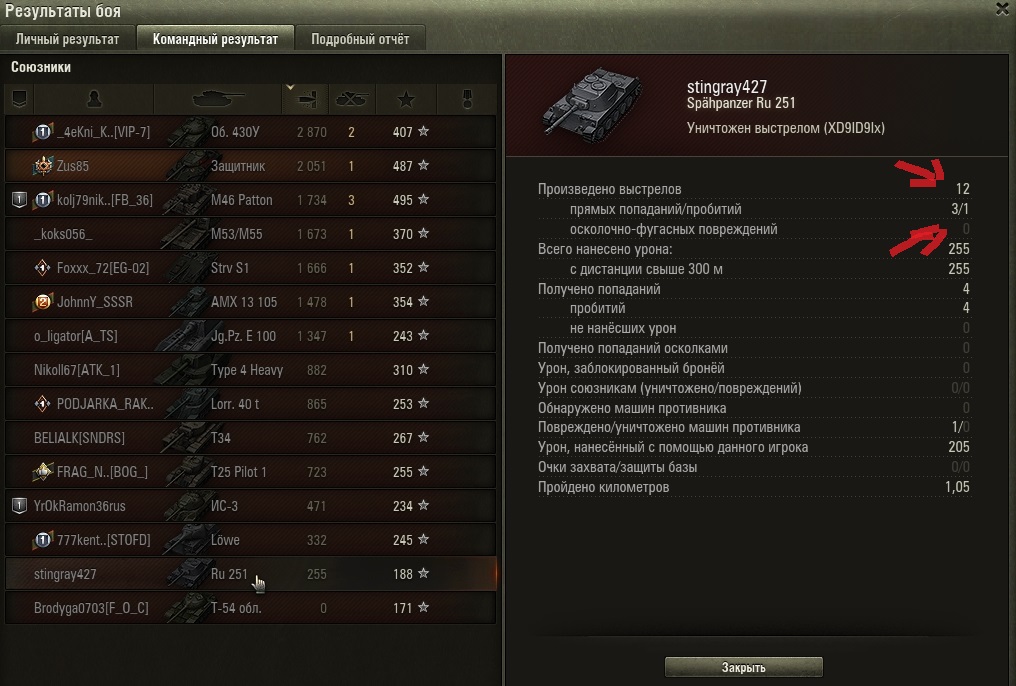Select player Zus85 row
The image size is (1016, 686).
coord(250,166)
